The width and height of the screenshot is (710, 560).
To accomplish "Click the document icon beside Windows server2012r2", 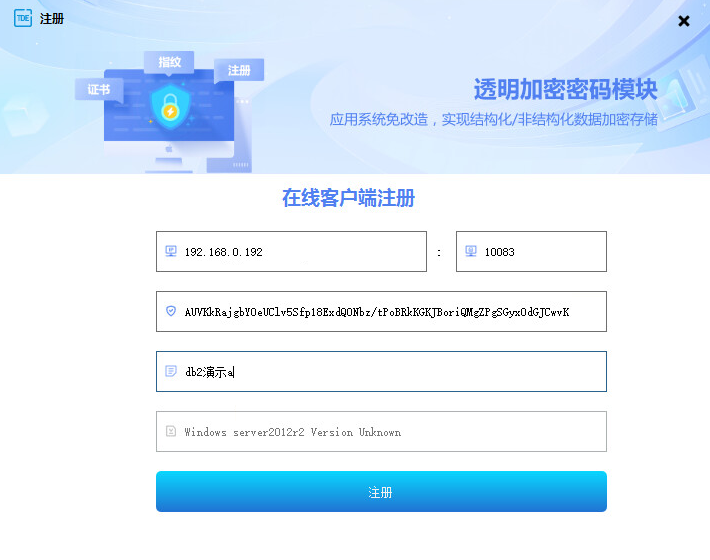I will (171, 431).
